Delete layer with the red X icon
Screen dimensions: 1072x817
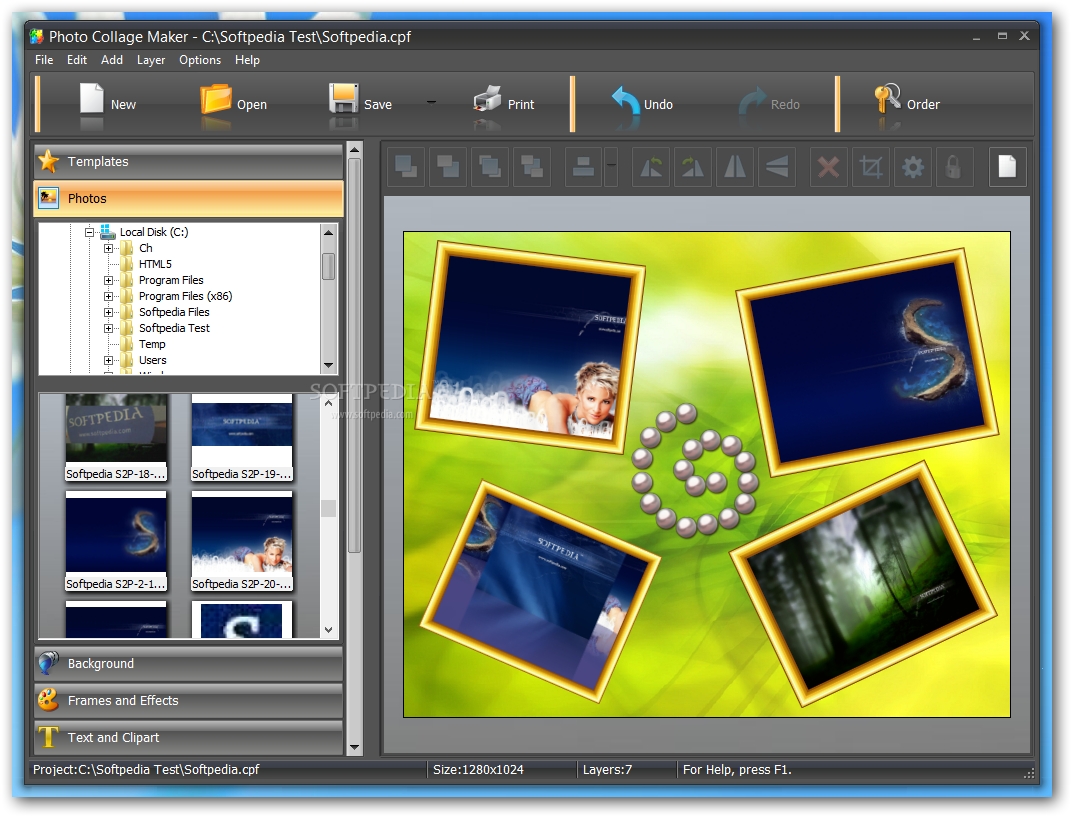(829, 167)
